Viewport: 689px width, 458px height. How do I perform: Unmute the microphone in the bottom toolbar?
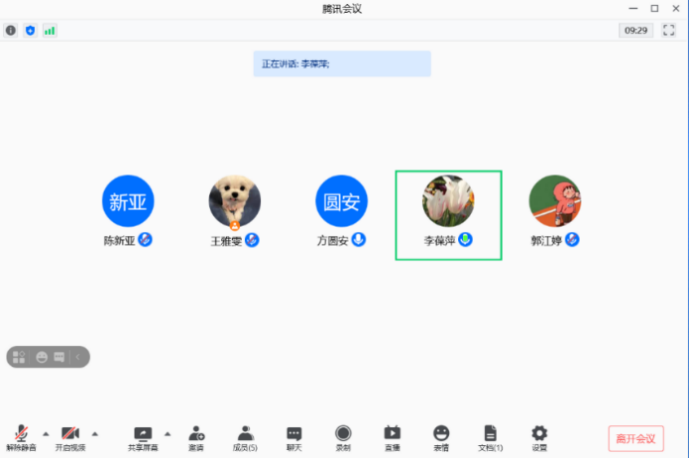coord(21,438)
